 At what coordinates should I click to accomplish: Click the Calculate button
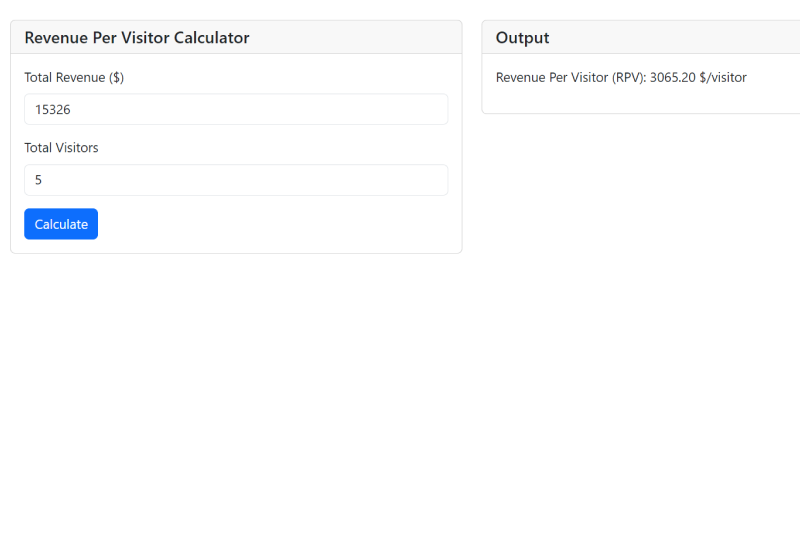(x=61, y=224)
